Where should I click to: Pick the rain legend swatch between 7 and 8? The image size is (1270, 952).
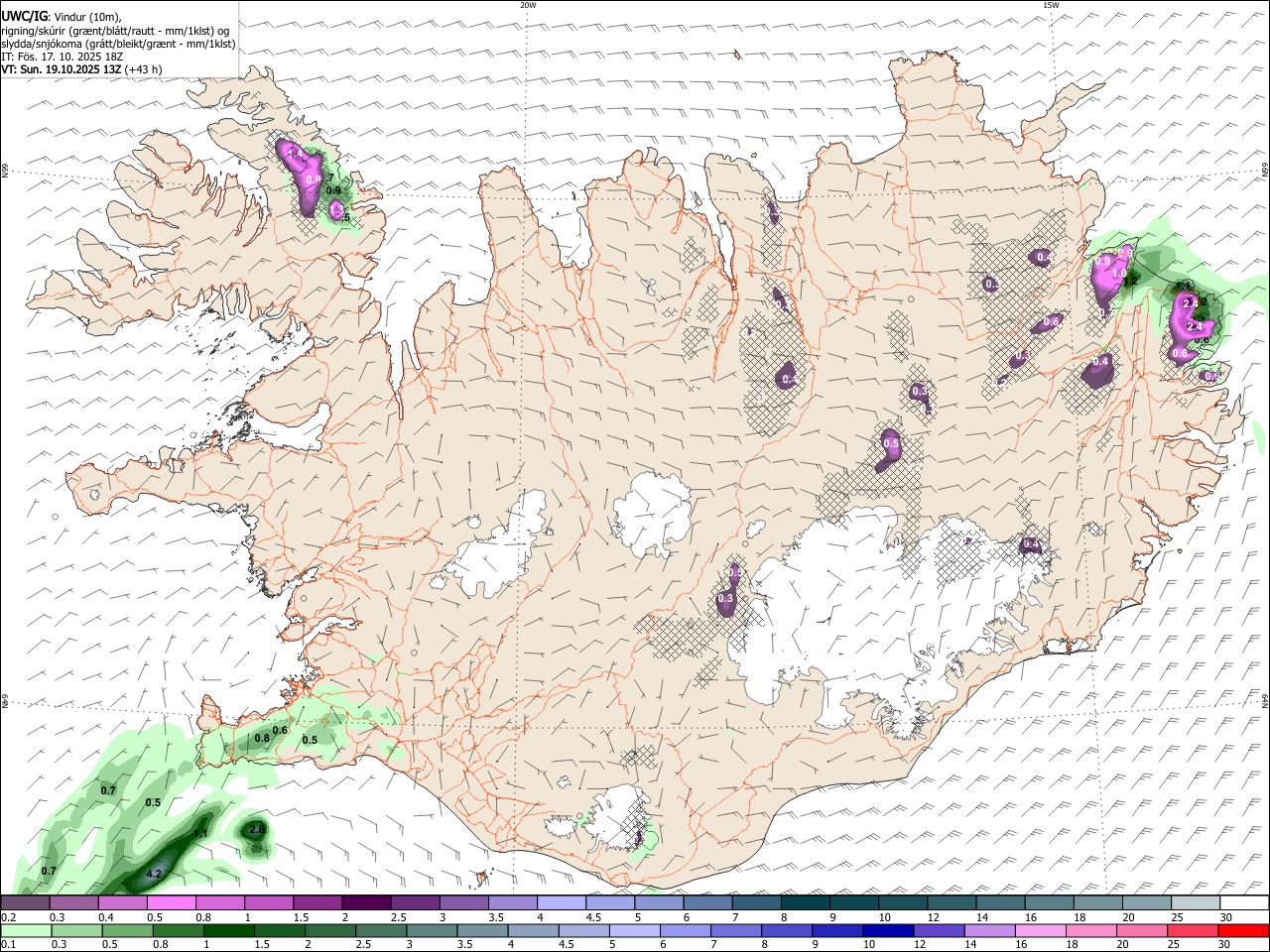[x=736, y=931]
